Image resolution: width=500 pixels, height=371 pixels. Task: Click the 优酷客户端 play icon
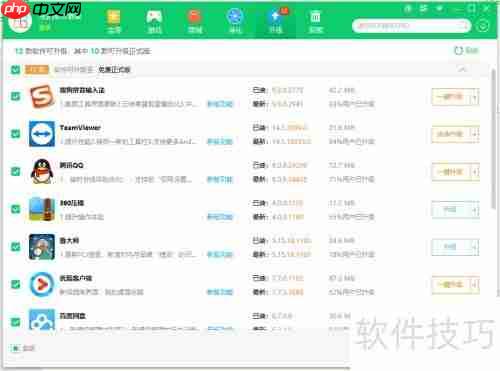42,284
